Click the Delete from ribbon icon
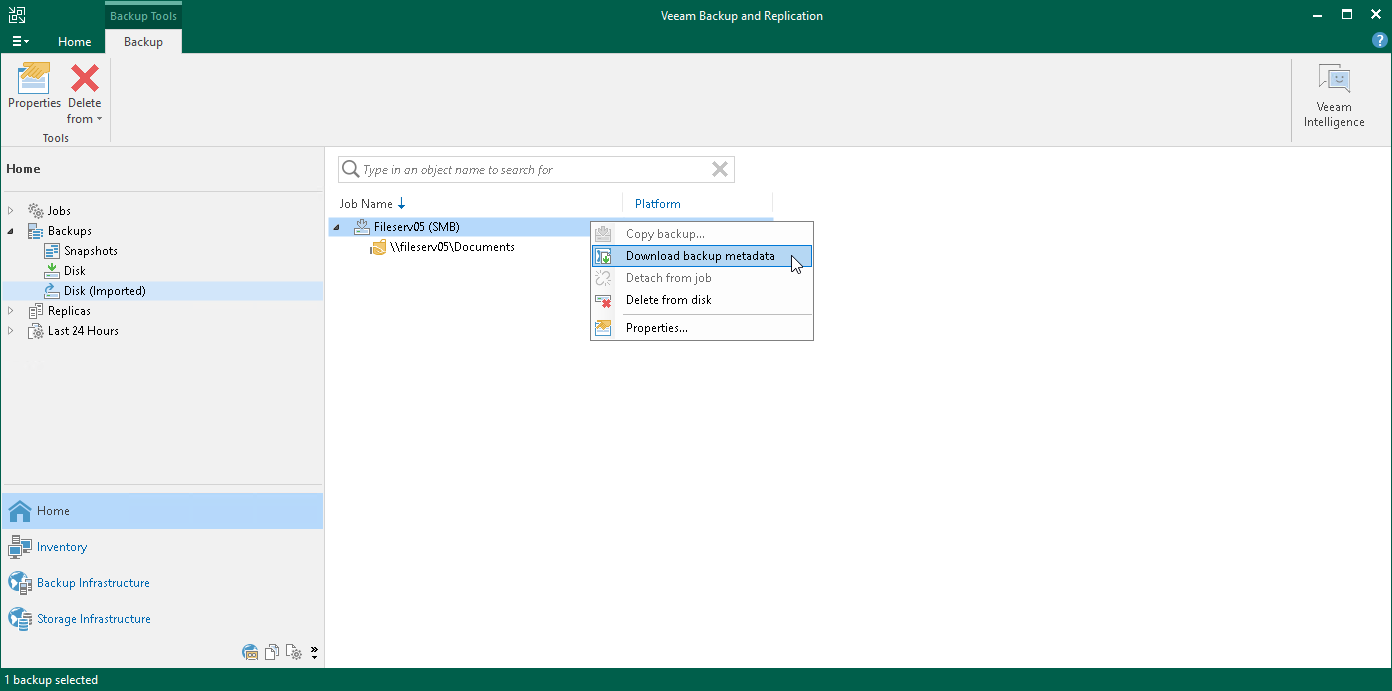The image size is (1392, 691). (84, 76)
